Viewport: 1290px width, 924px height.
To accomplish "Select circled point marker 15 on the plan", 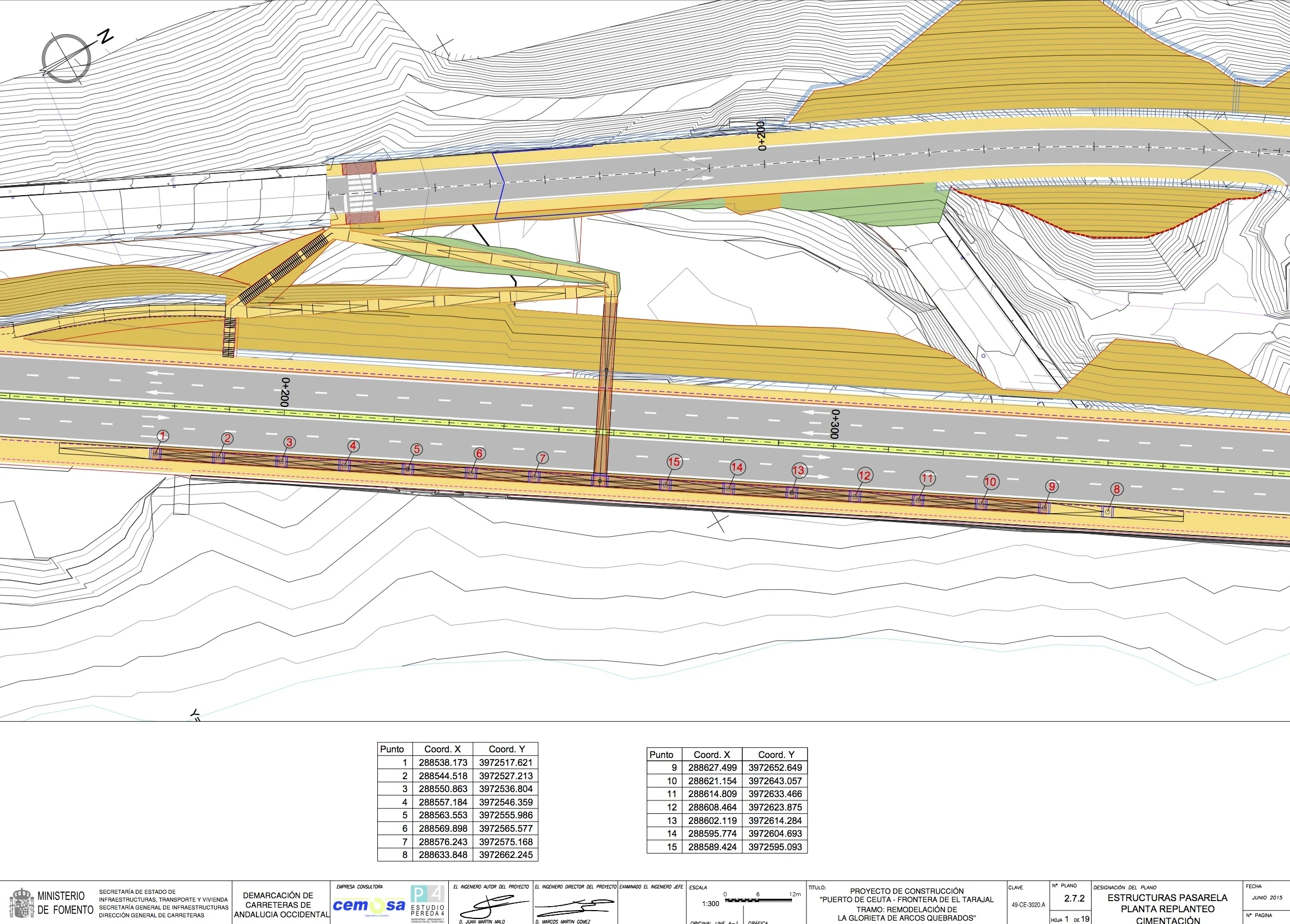I will 674,462.
